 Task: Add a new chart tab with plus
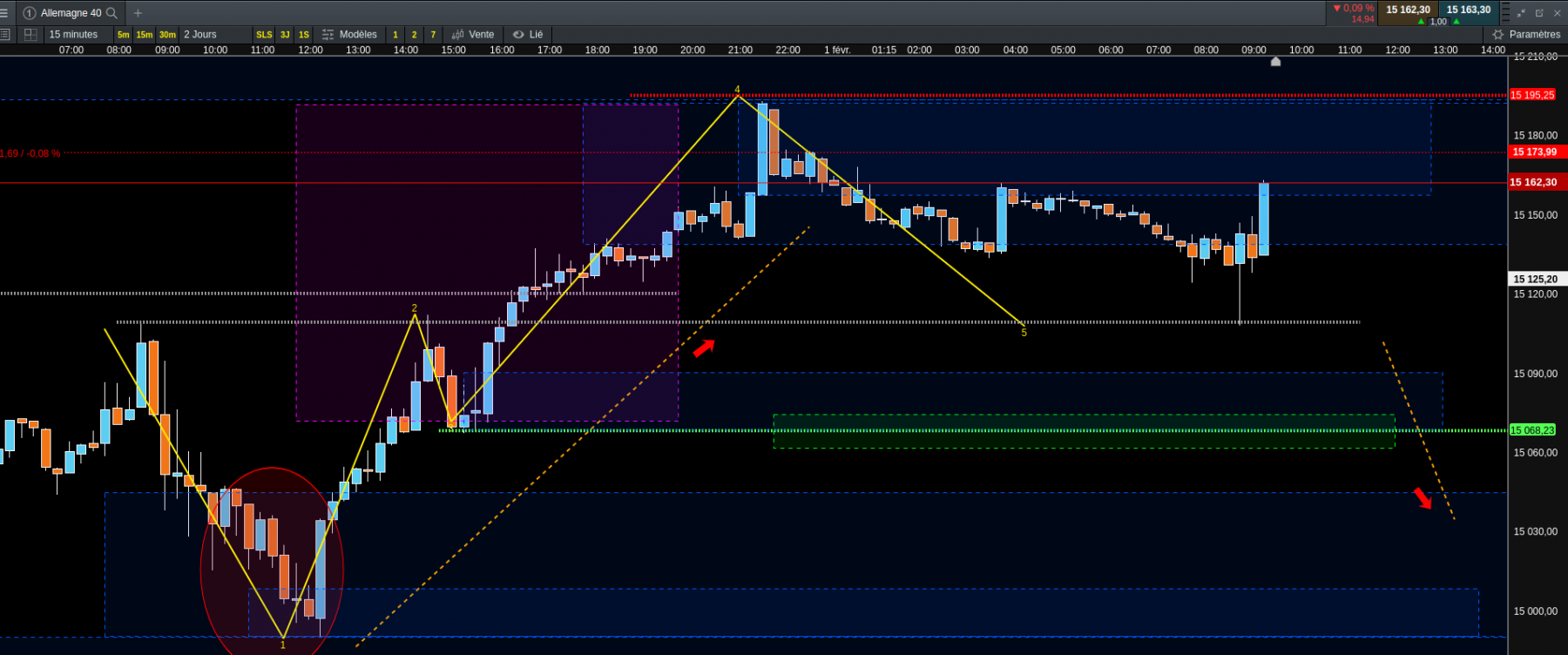click(138, 13)
